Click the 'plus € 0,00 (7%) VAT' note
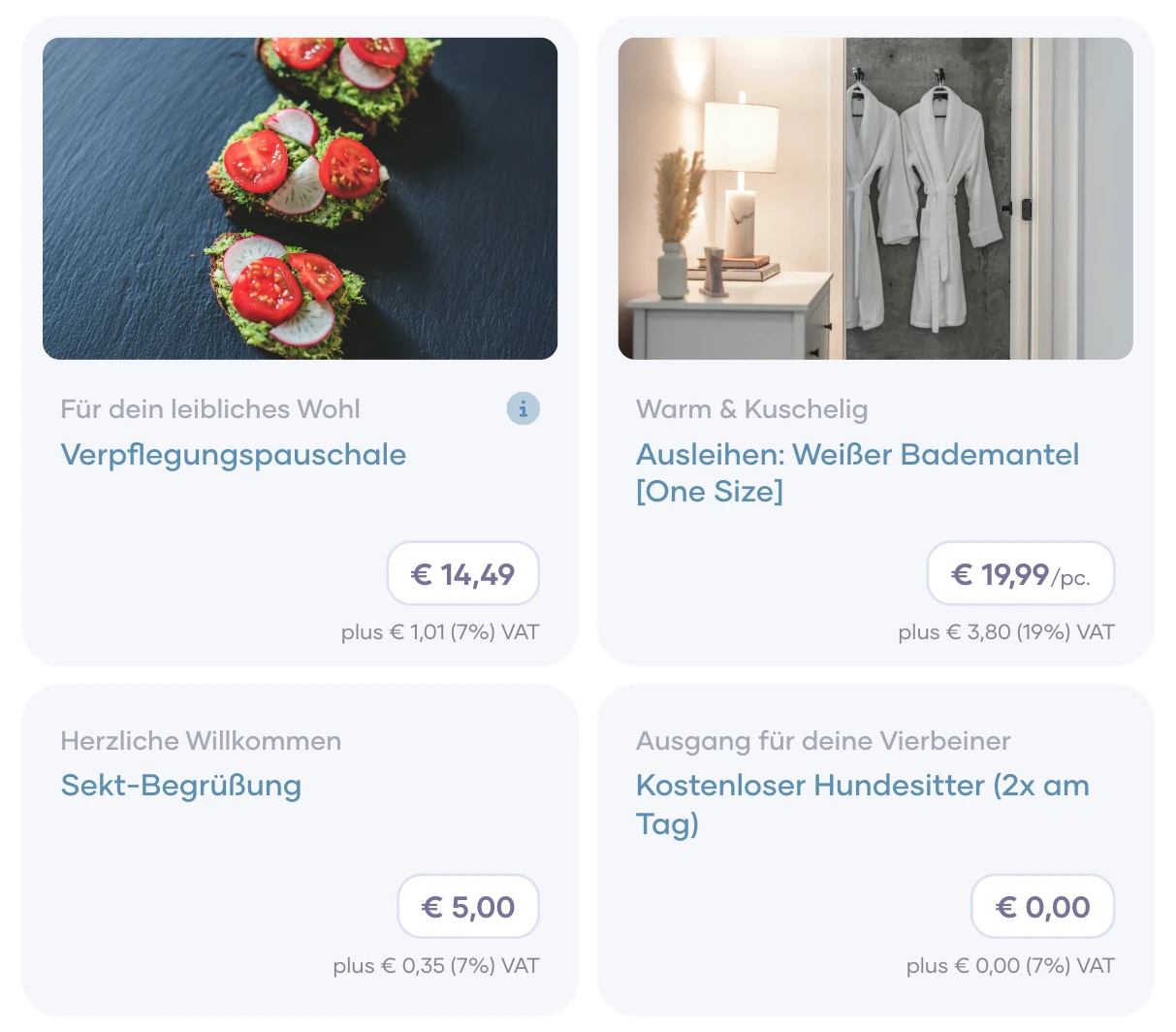1176x1032 pixels. [x=1010, y=966]
